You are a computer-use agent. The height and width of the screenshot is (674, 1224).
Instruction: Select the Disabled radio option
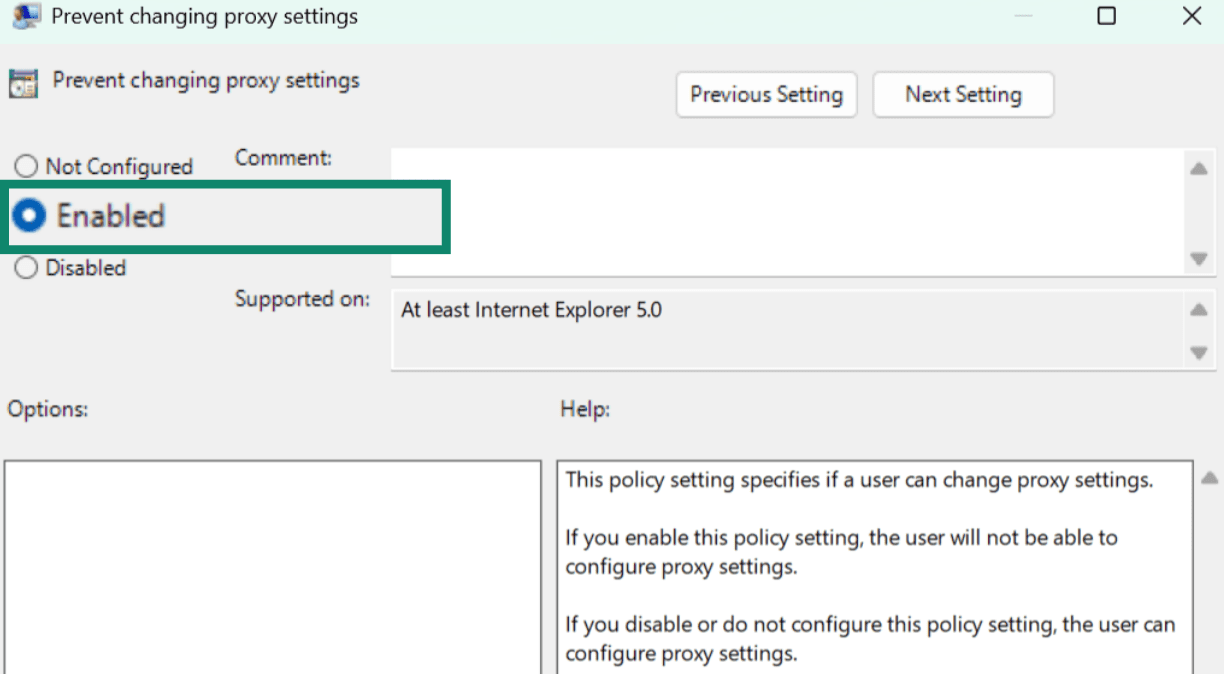[26, 268]
